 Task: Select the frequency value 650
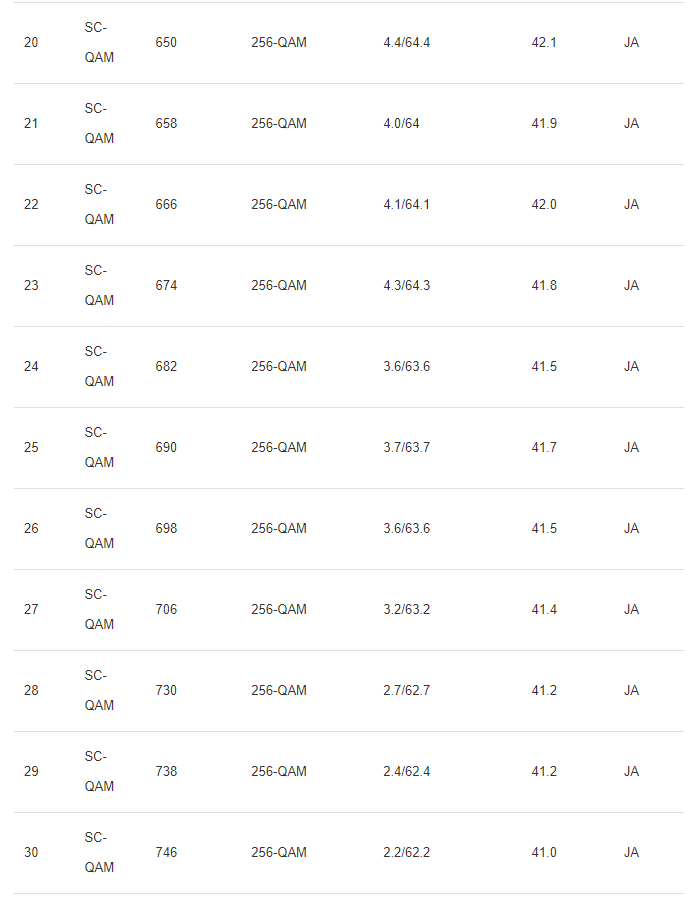pyautogui.click(x=166, y=43)
